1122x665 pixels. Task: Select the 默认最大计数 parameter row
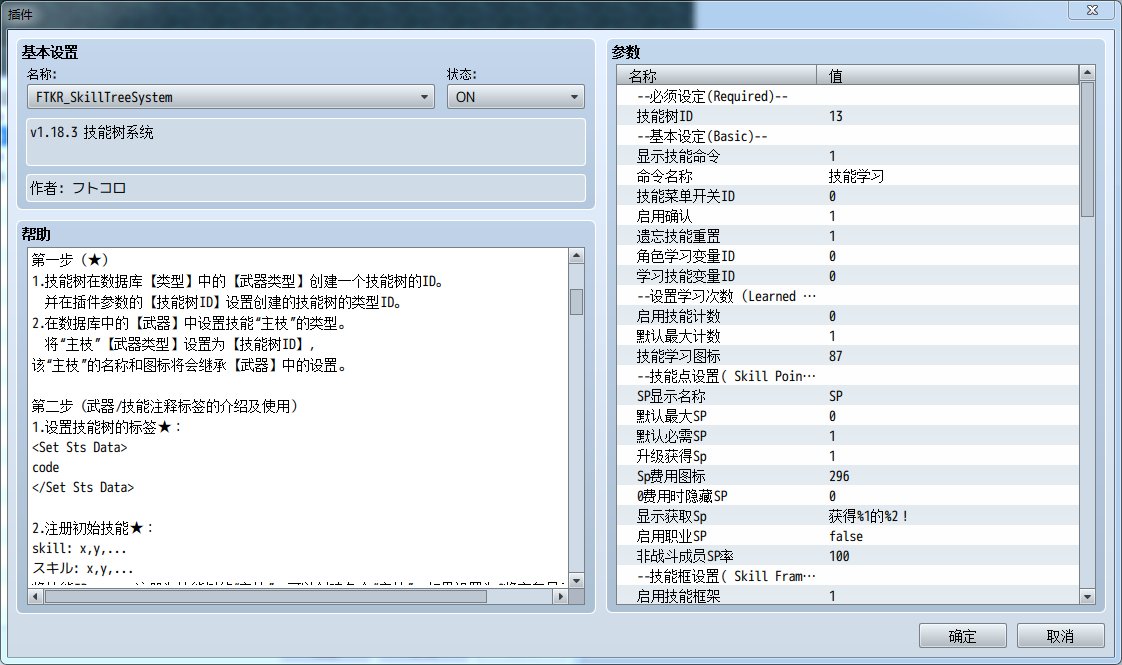click(x=848, y=336)
